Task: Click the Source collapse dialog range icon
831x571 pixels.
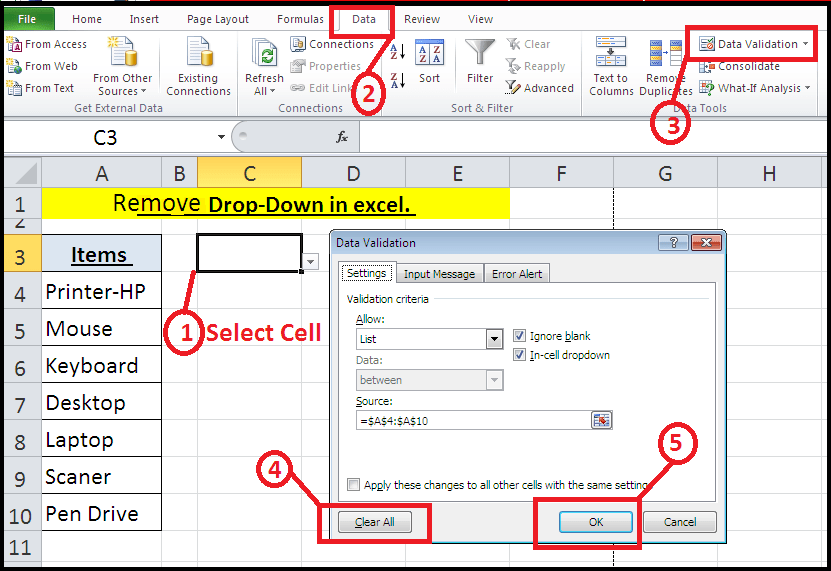Action: tap(602, 420)
